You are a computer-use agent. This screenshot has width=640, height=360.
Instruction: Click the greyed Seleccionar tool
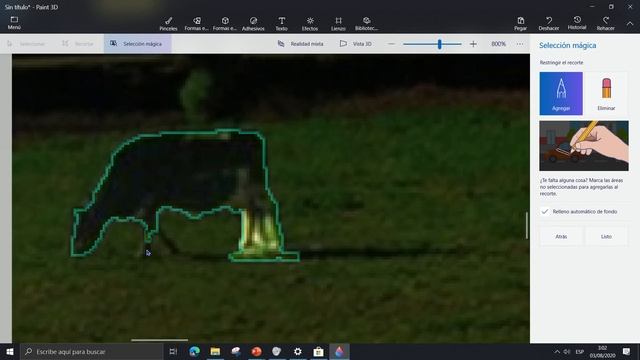26,44
